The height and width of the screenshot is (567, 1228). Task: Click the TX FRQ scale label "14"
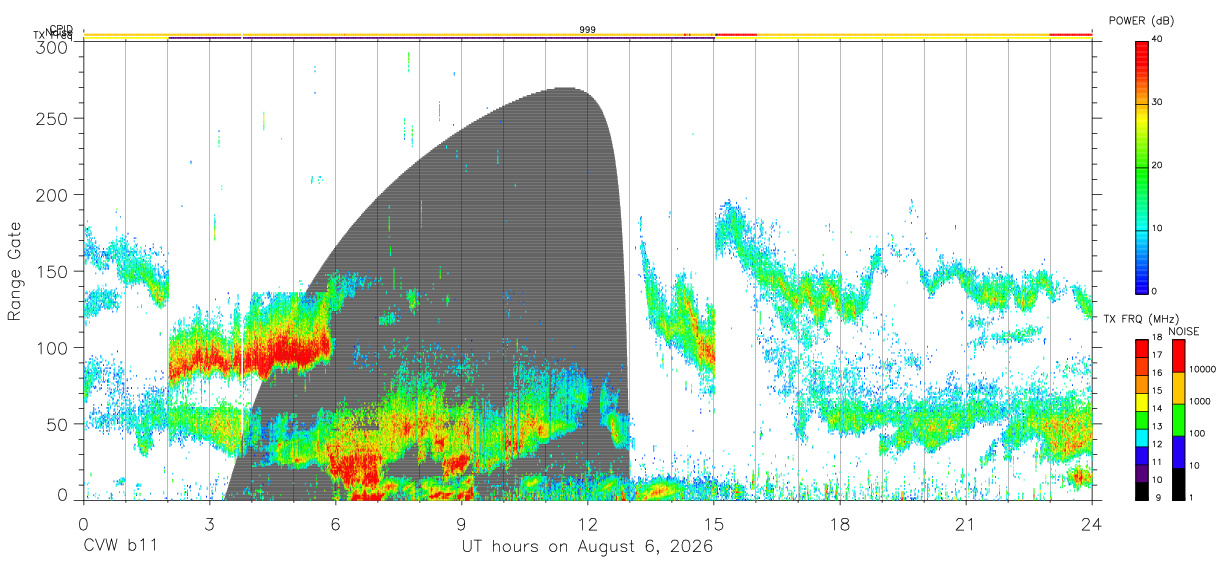tap(1157, 408)
